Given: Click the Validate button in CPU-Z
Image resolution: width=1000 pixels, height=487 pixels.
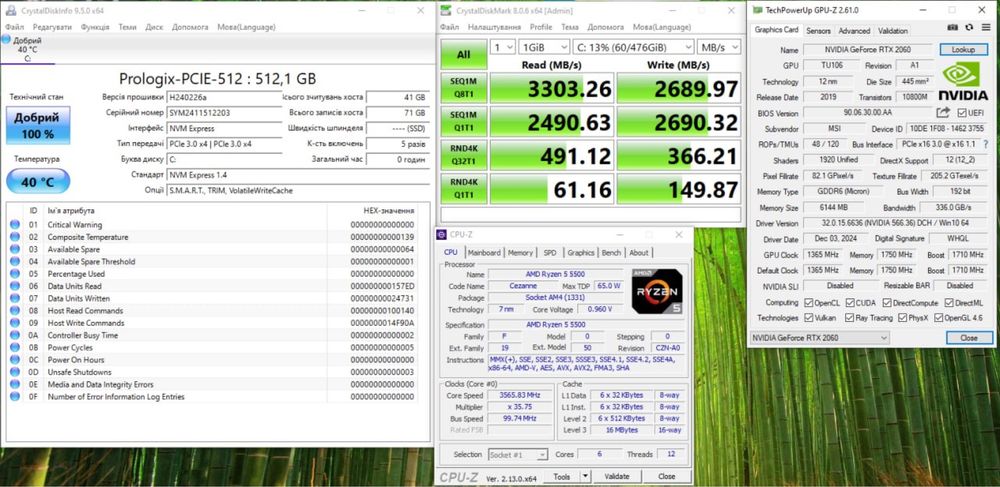Looking at the screenshot, I should click(617, 476).
